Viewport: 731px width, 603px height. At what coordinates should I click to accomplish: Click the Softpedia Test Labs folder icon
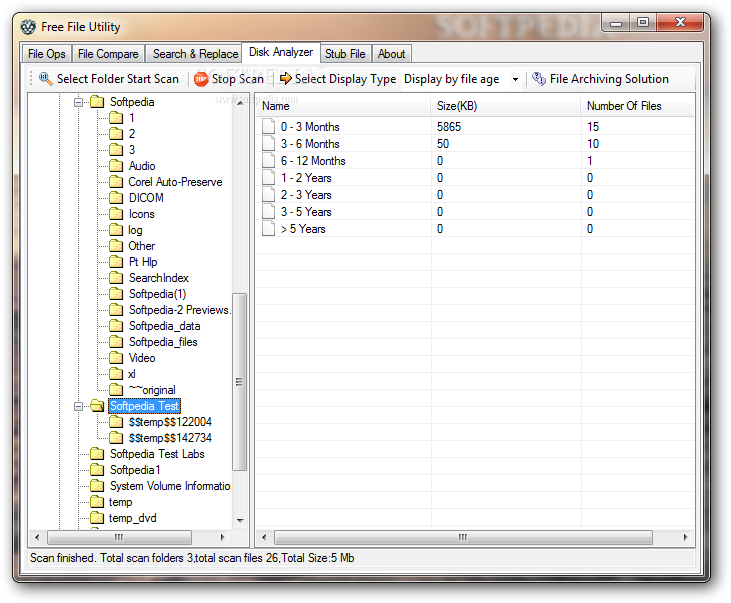click(x=97, y=454)
